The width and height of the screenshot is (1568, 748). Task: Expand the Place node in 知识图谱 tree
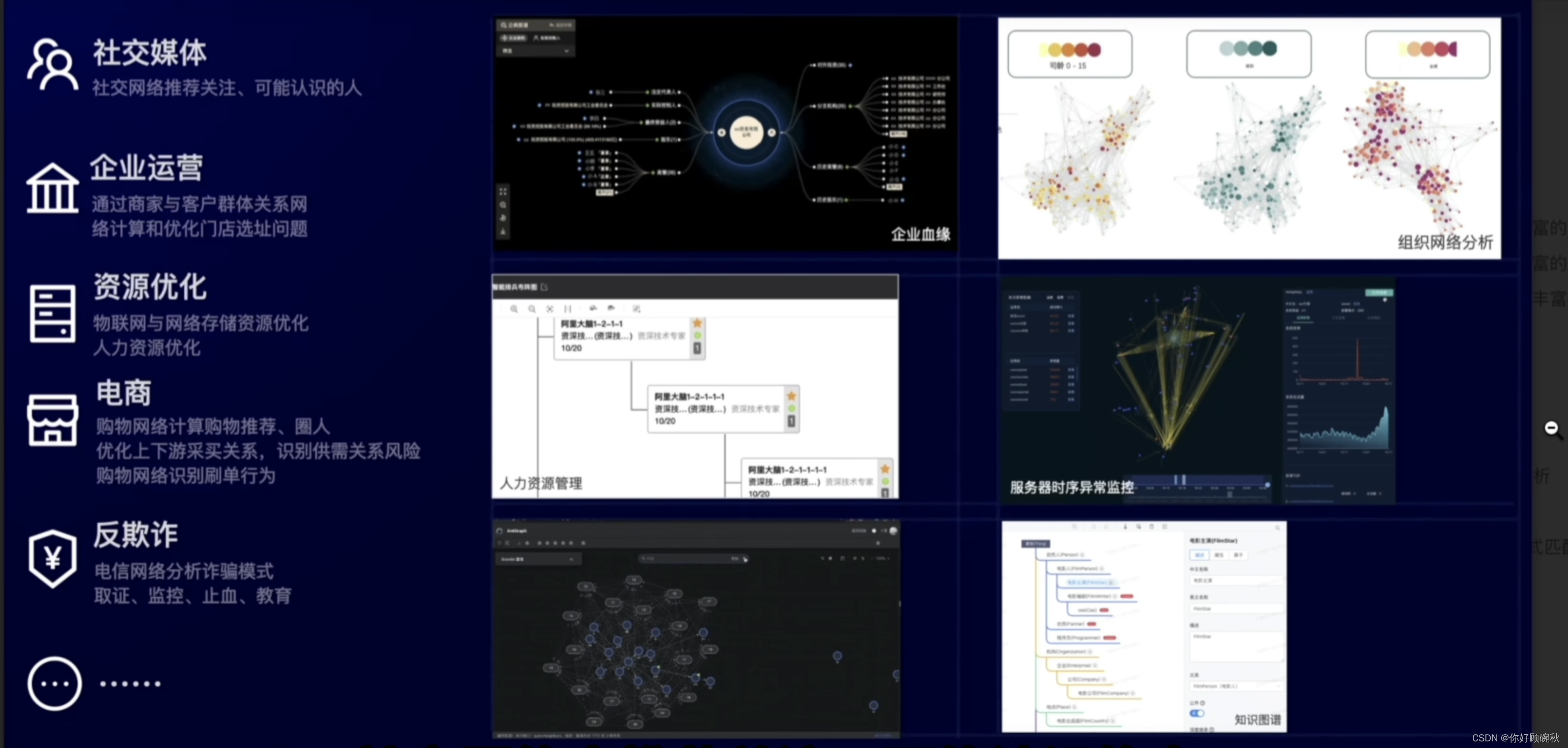point(1074,707)
